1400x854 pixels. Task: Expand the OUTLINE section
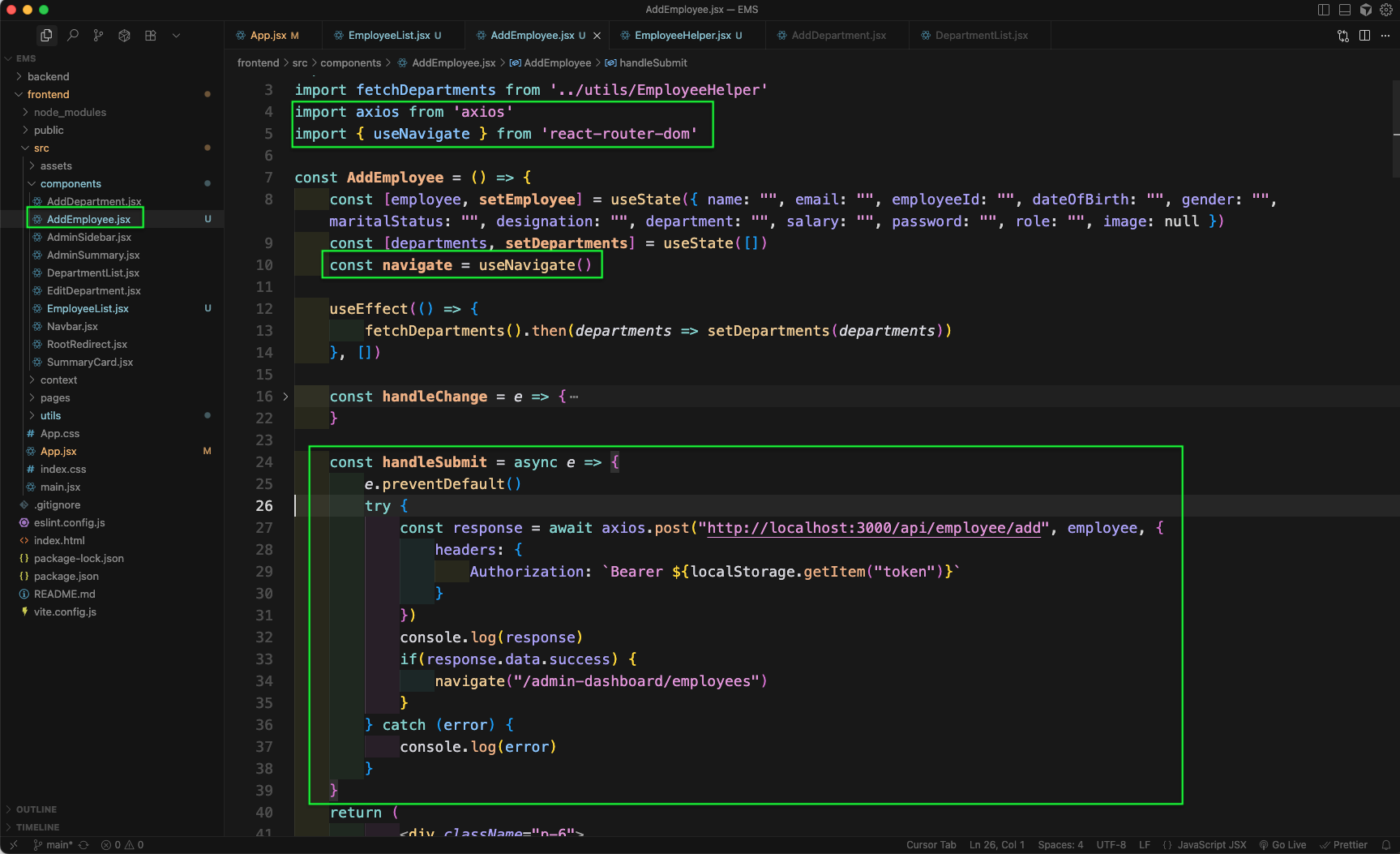pyautogui.click(x=36, y=809)
